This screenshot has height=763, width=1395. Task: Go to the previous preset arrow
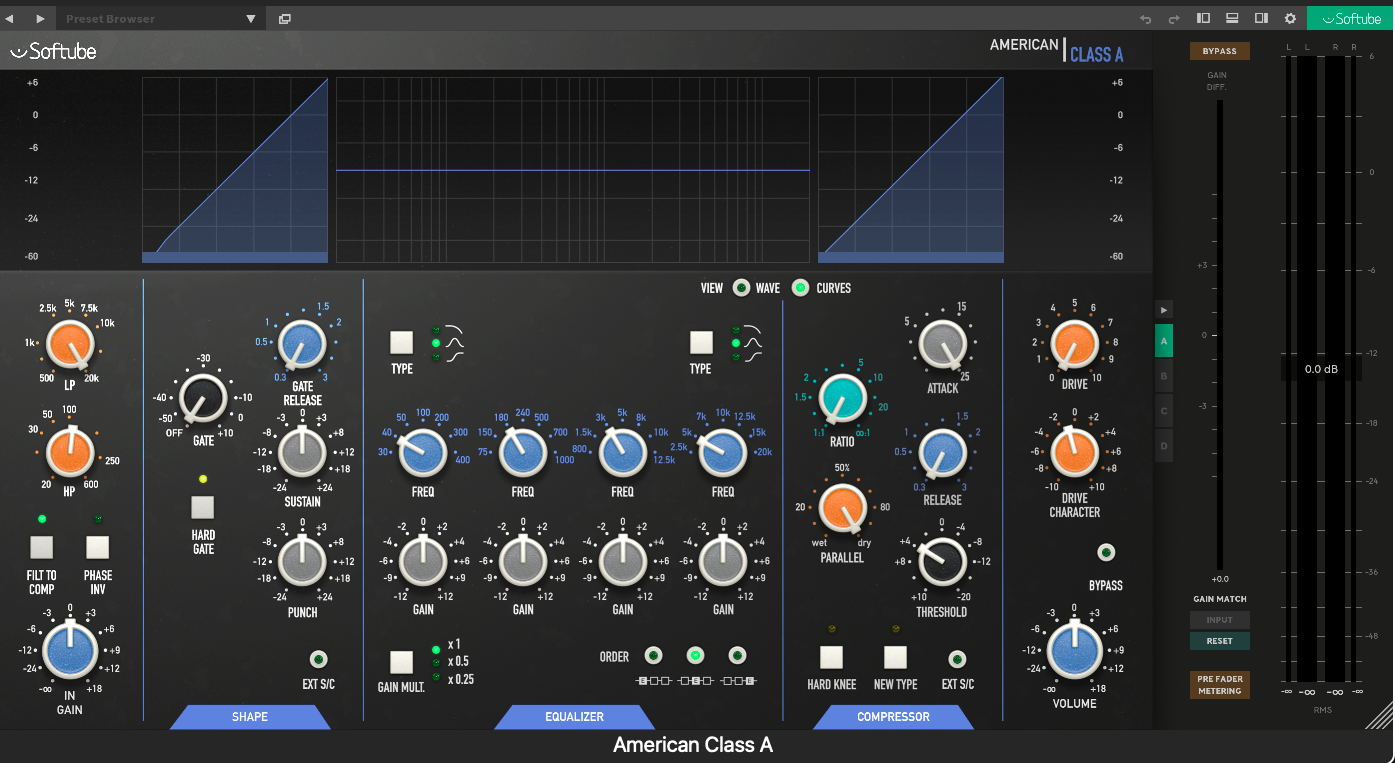tap(10, 19)
